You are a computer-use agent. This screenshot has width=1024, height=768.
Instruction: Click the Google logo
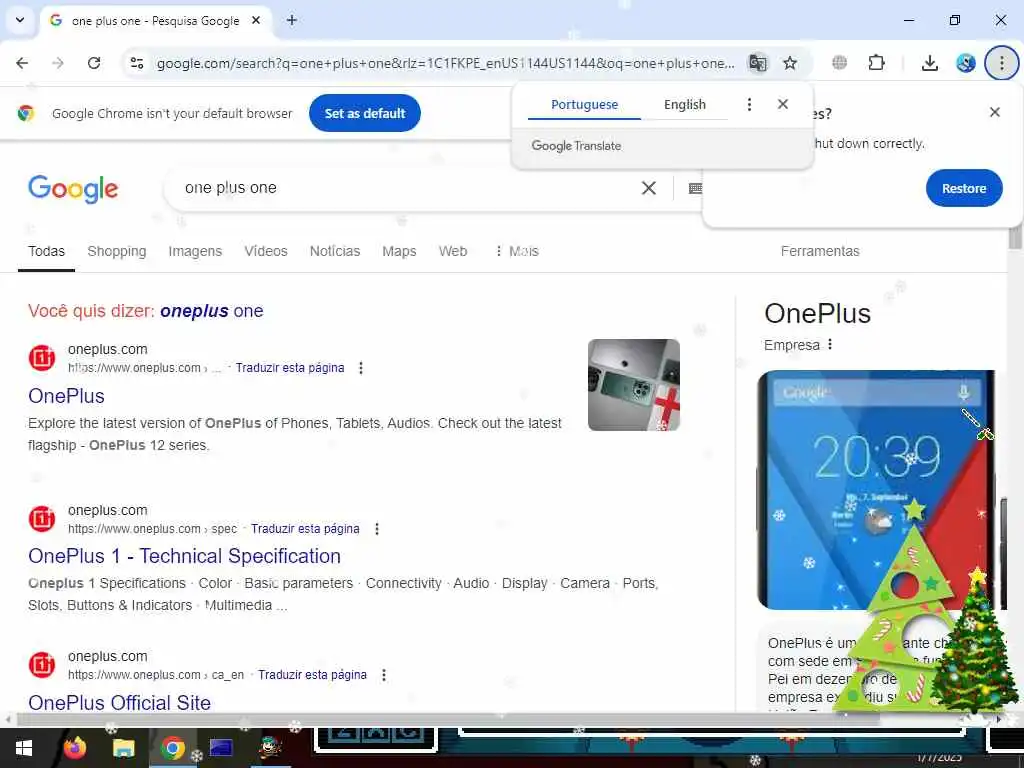[x=73, y=189]
